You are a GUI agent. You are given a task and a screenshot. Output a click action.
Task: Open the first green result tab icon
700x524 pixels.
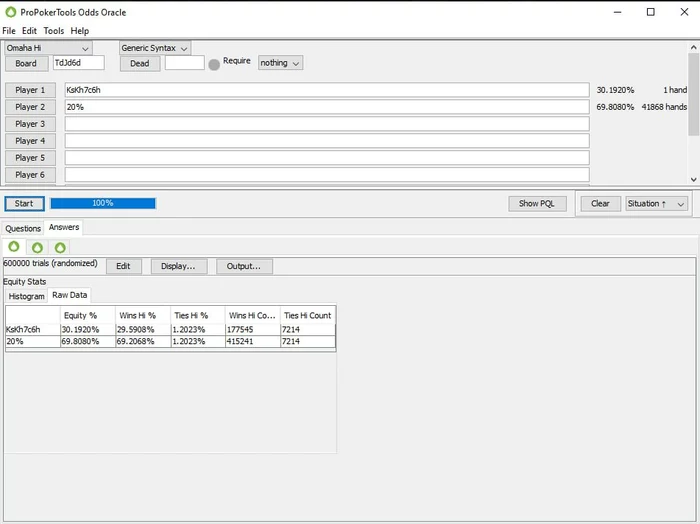click(x=14, y=247)
